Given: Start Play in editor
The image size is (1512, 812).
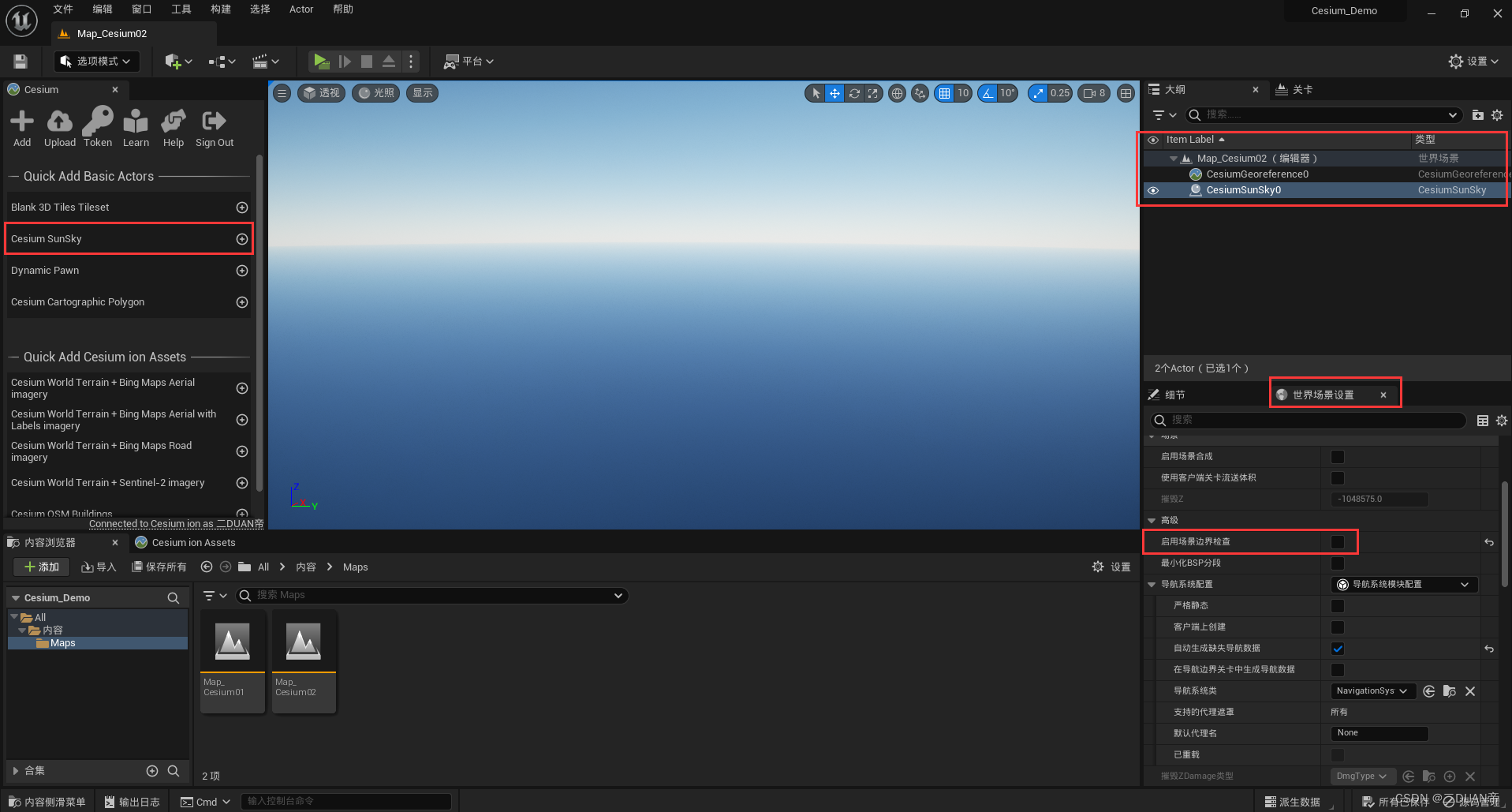Looking at the screenshot, I should [320, 62].
